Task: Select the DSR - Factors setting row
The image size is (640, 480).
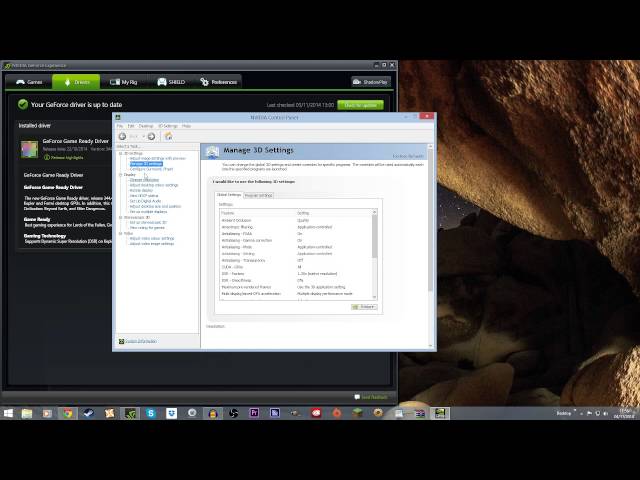Action: click(x=297, y=274)
